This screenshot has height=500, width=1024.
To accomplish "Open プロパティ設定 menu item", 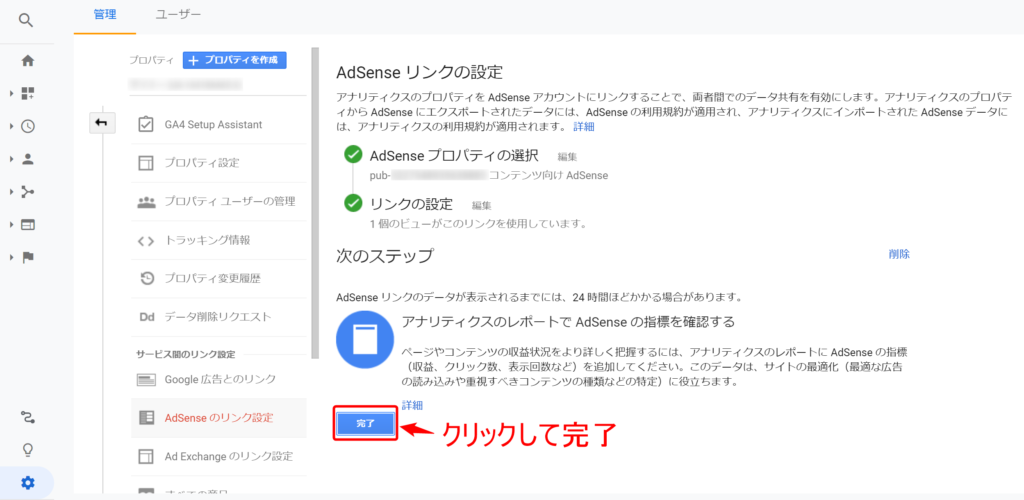I will pyautogui.click(x=219, y=163).
